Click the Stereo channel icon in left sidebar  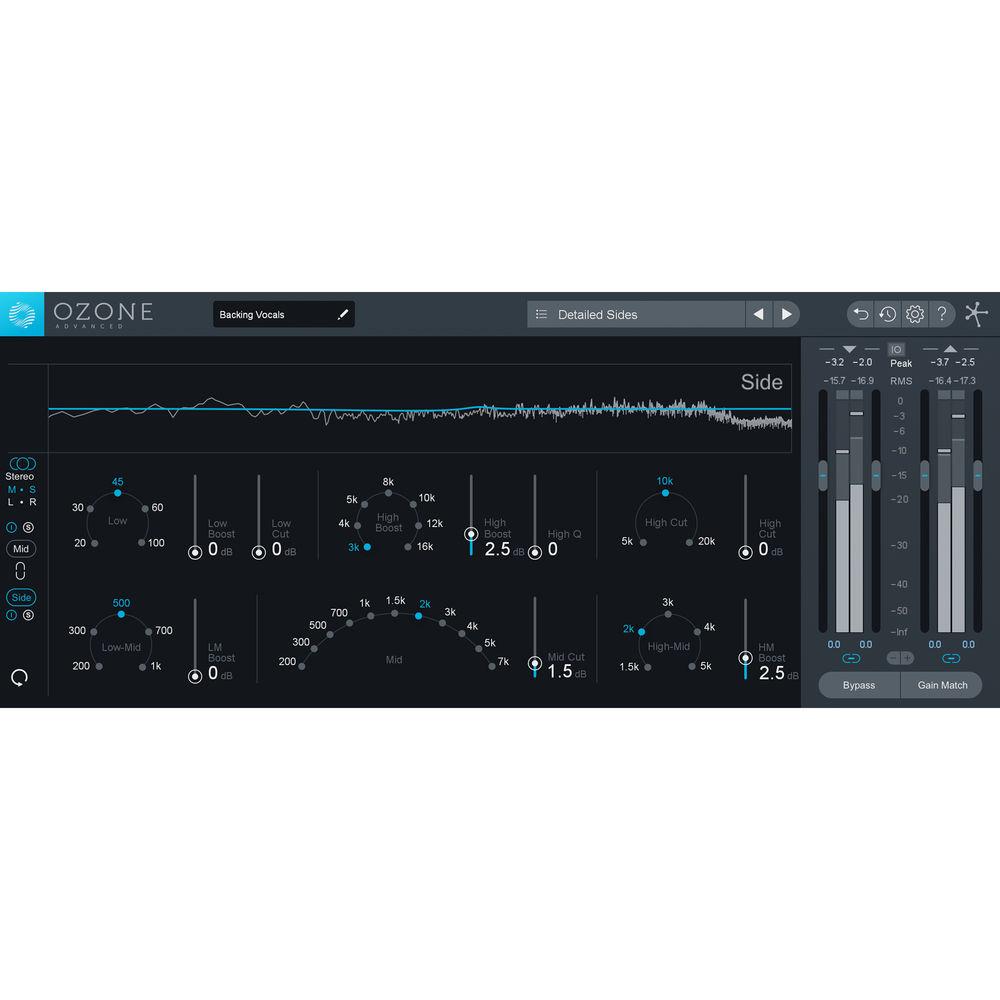coord(22,462)
